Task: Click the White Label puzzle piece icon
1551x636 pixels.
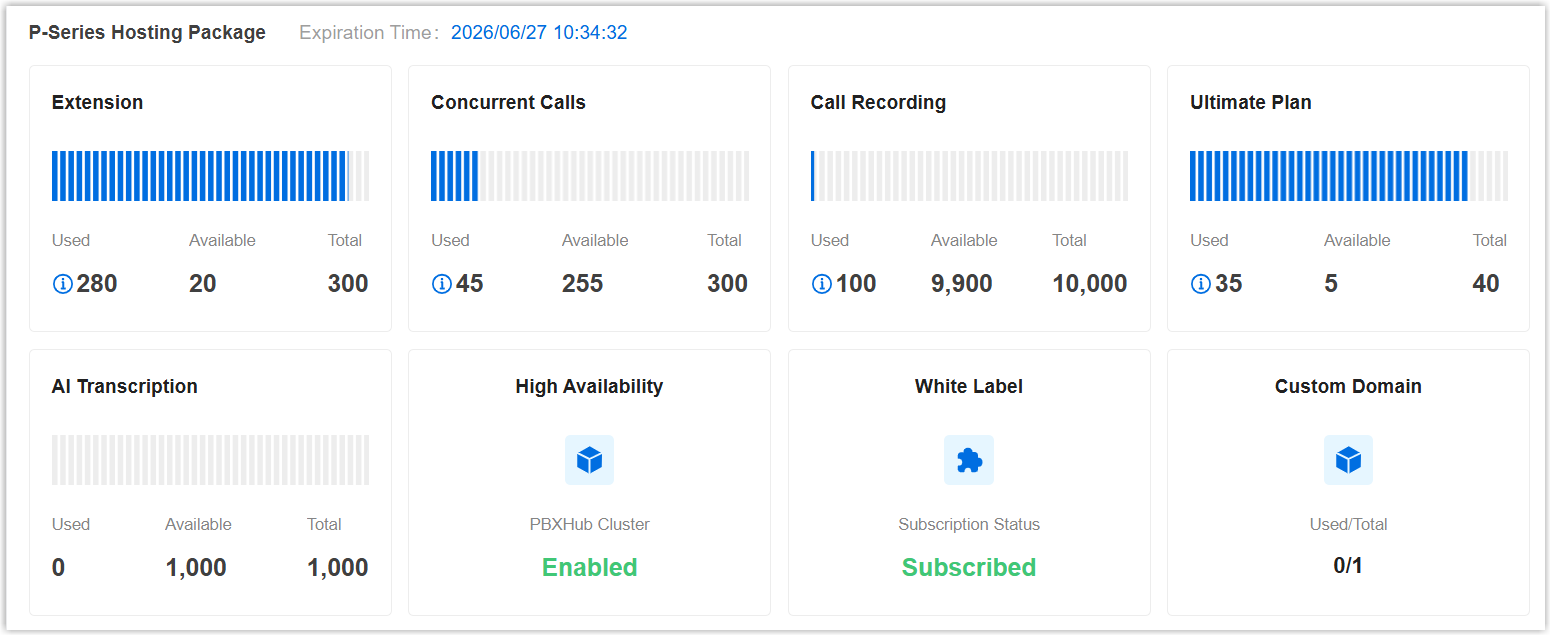Action: (969, 460)
